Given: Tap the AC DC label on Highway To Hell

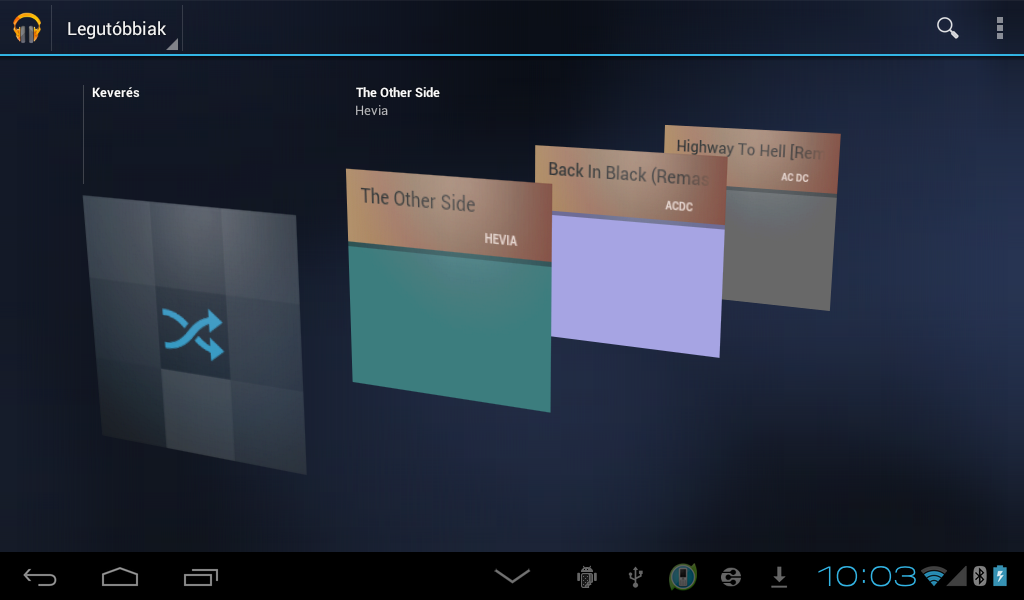Looking at the screenshot, I should coord(795,177).
